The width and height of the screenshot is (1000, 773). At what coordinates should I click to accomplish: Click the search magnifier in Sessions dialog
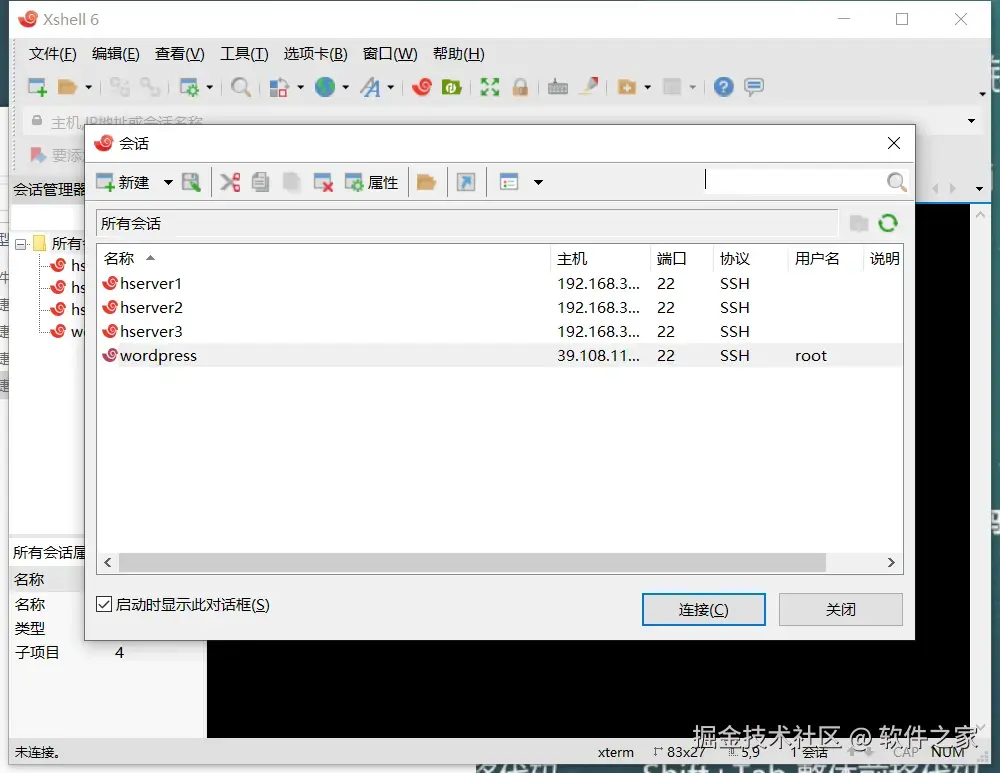(x=896, y=182)
